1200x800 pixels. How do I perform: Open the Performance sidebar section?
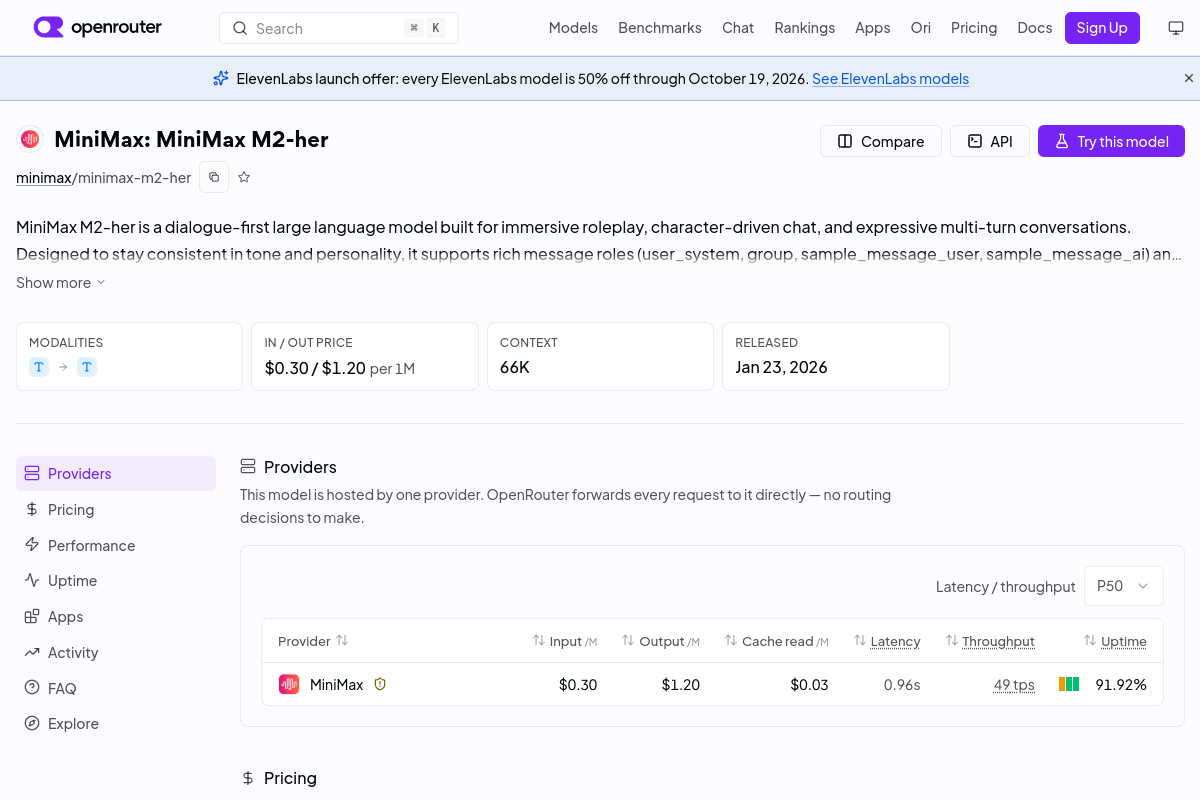pos(116,546)
